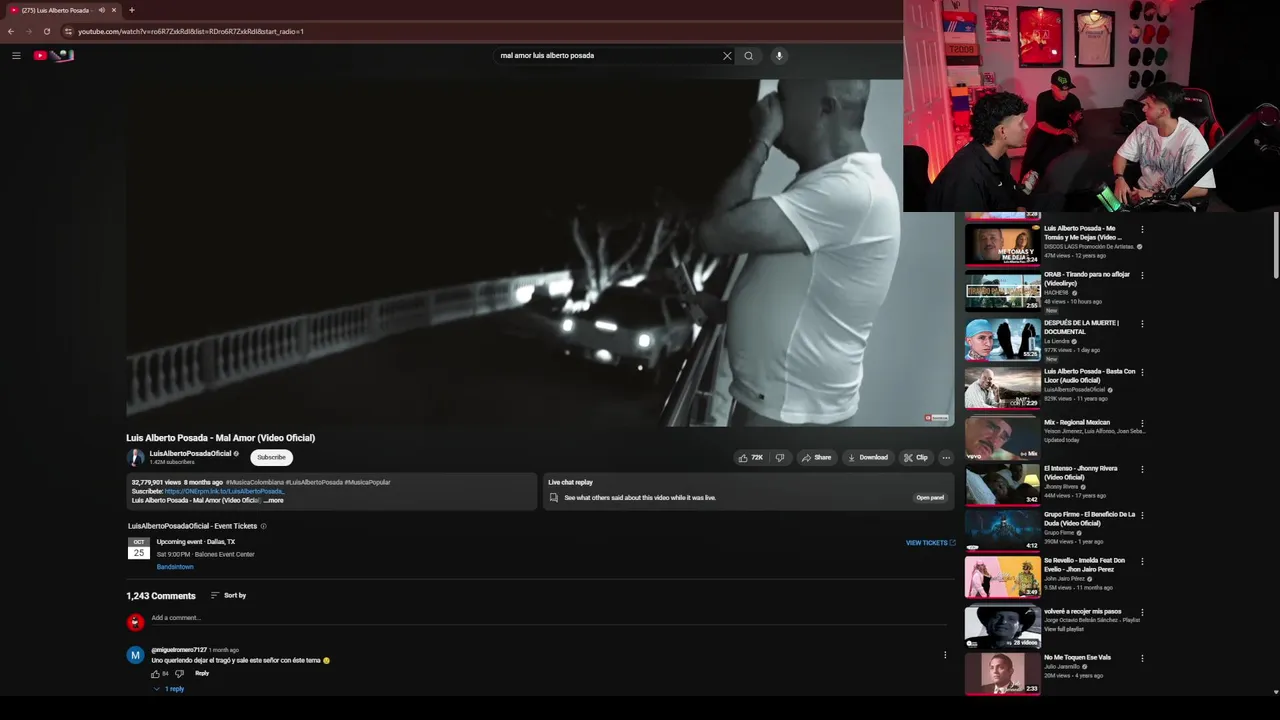Clear the search box with the X

727,56
